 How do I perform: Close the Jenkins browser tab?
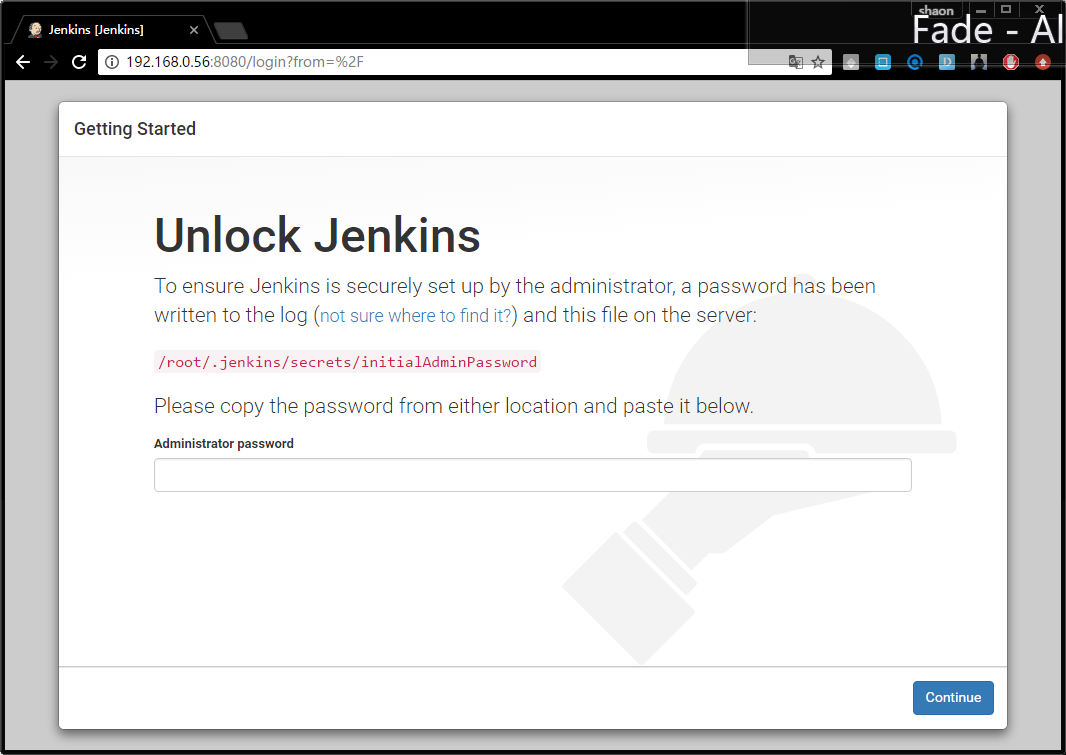click(194, 30)
